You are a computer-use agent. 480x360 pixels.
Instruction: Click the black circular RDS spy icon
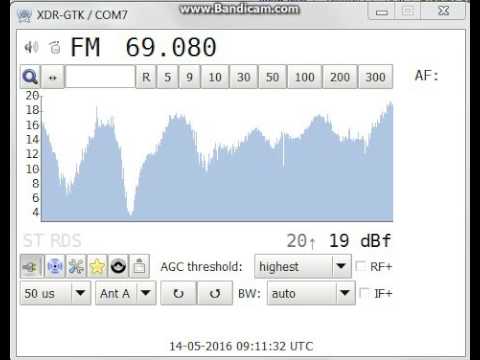point(118,266)
